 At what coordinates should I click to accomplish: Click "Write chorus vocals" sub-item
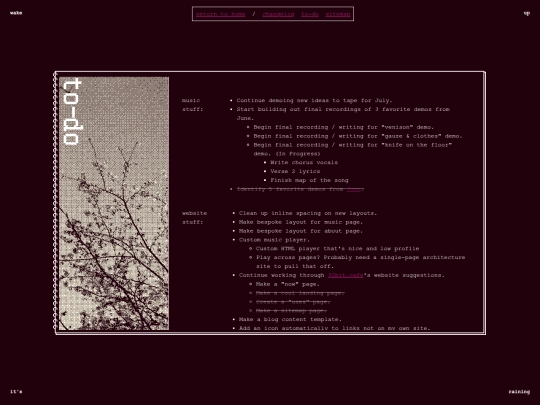(x=304, y=163)
